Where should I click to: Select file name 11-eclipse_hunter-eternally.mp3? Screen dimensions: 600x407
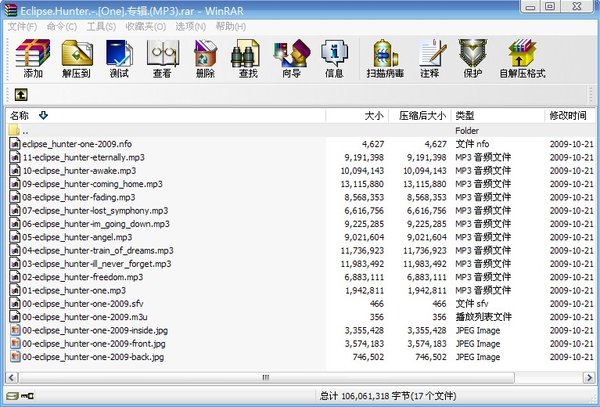83,157
